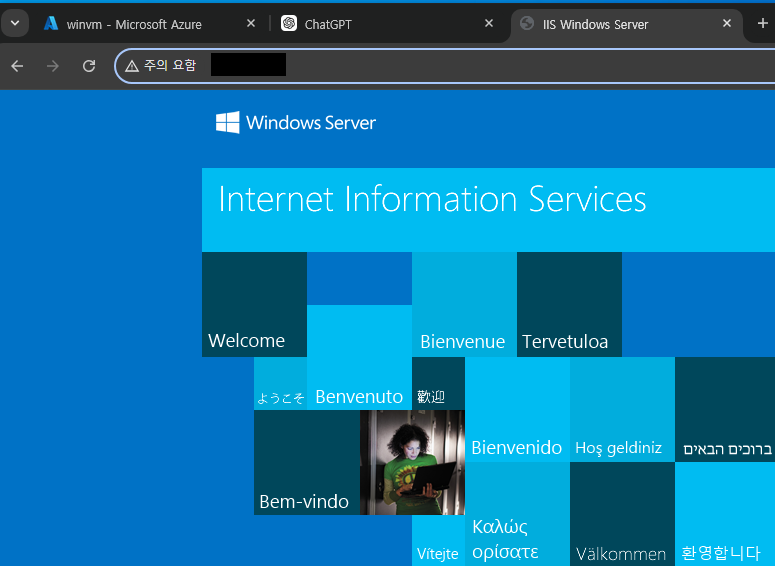Image resolution: width=775 pixels, height=566 pixels.
Task: Click the Hoş geldiniz tile
Action: (622, 410)
